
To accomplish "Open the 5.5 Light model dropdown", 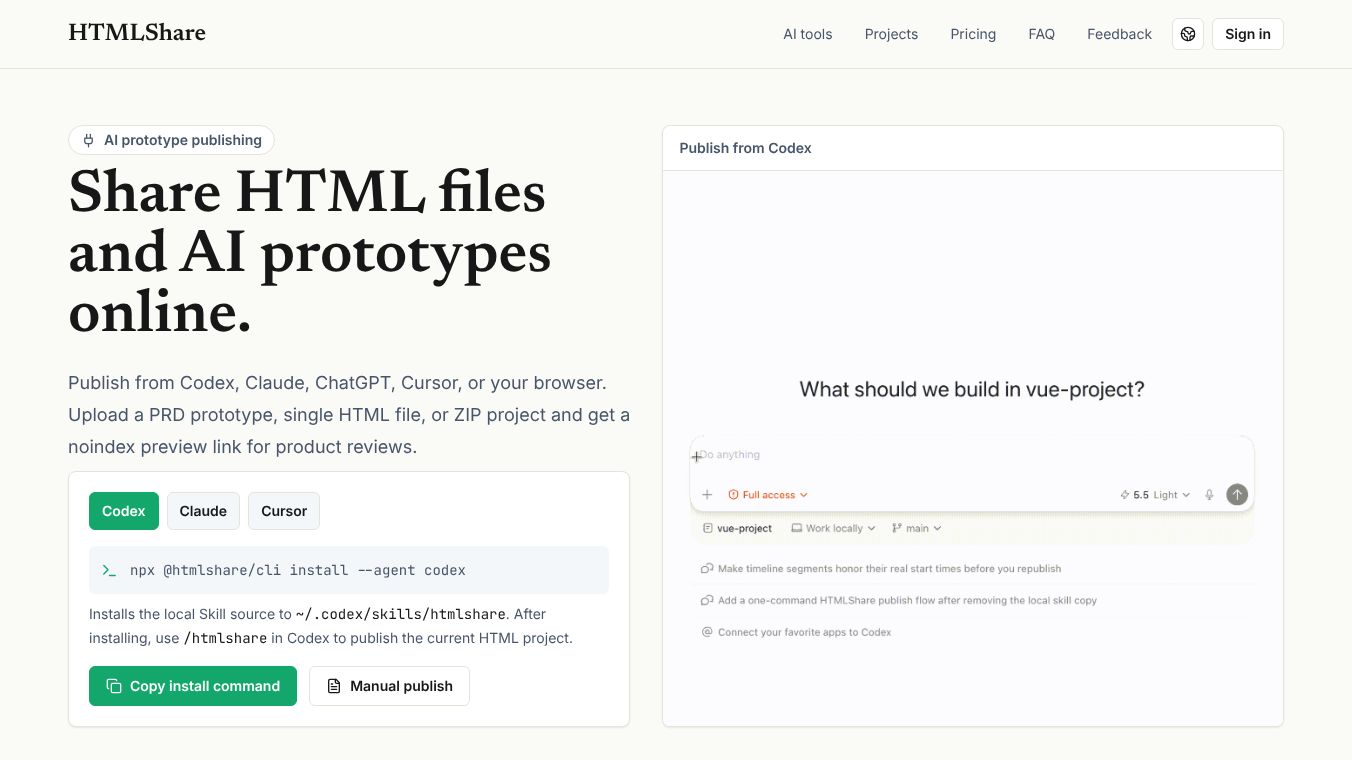I will [1155, 495].
